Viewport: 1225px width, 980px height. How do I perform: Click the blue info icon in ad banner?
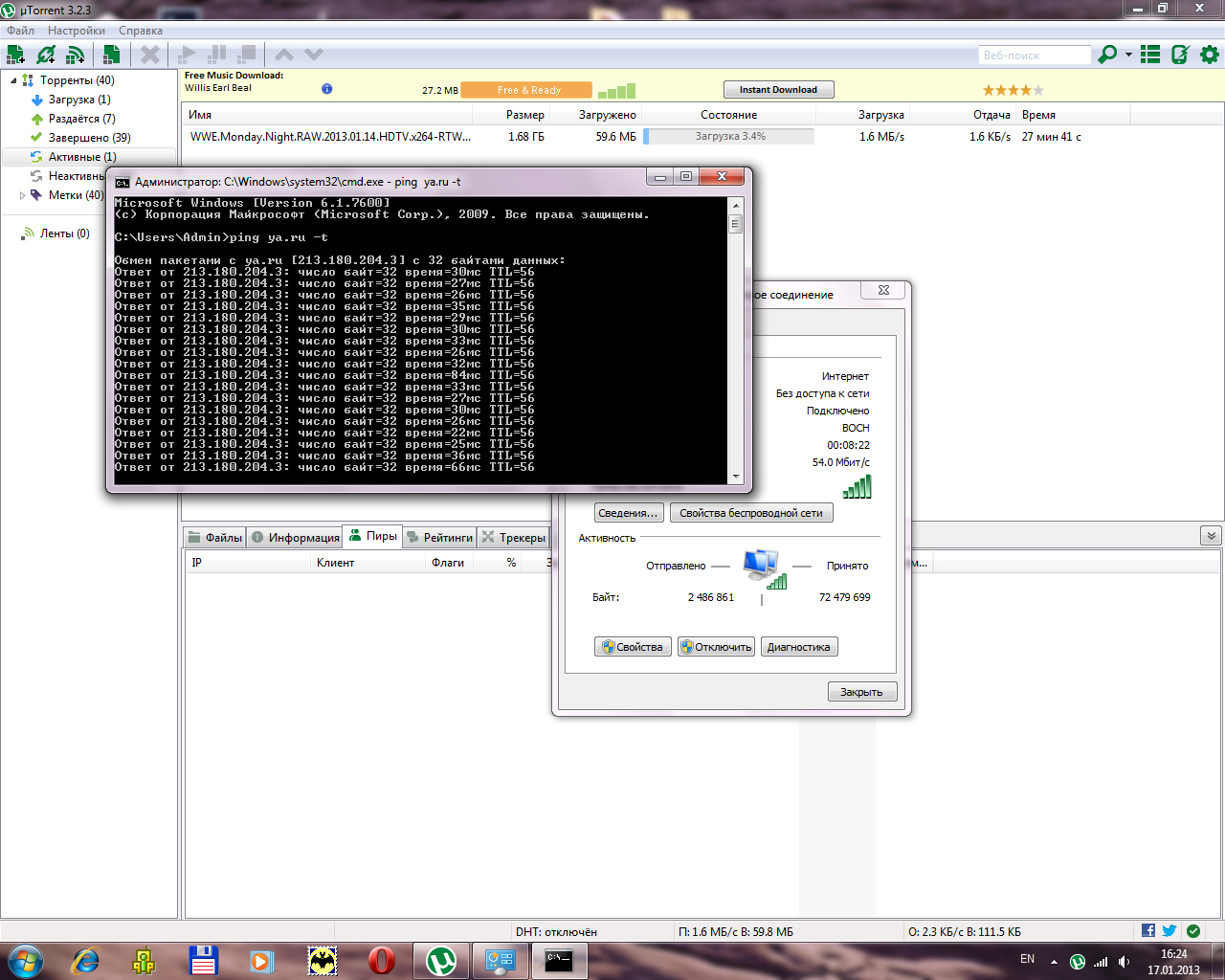pyautogui.click(x=326, y=89)
